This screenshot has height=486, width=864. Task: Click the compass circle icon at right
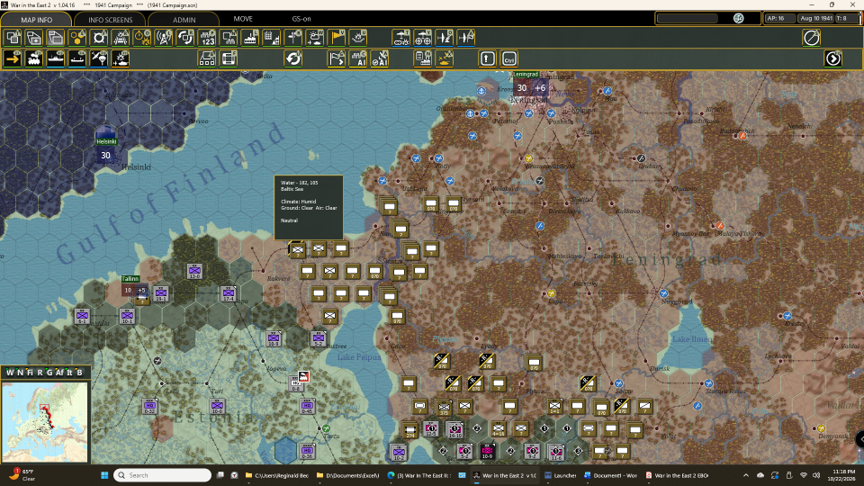pyautogui.click(x=812, y=37)
